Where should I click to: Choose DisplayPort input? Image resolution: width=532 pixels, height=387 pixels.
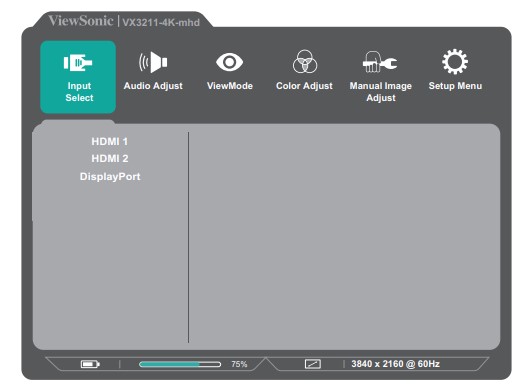point(110,177)
